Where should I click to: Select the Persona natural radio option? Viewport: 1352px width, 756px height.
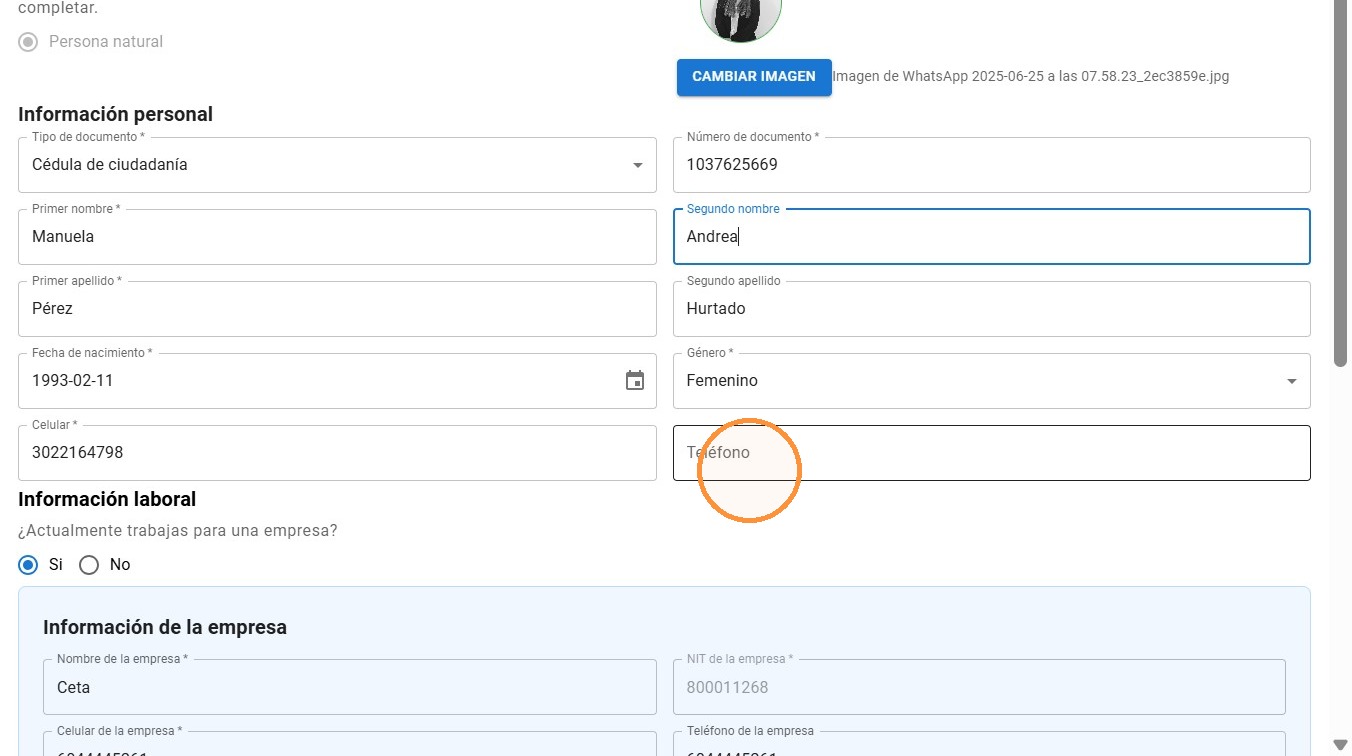click(x=28, y=42)
